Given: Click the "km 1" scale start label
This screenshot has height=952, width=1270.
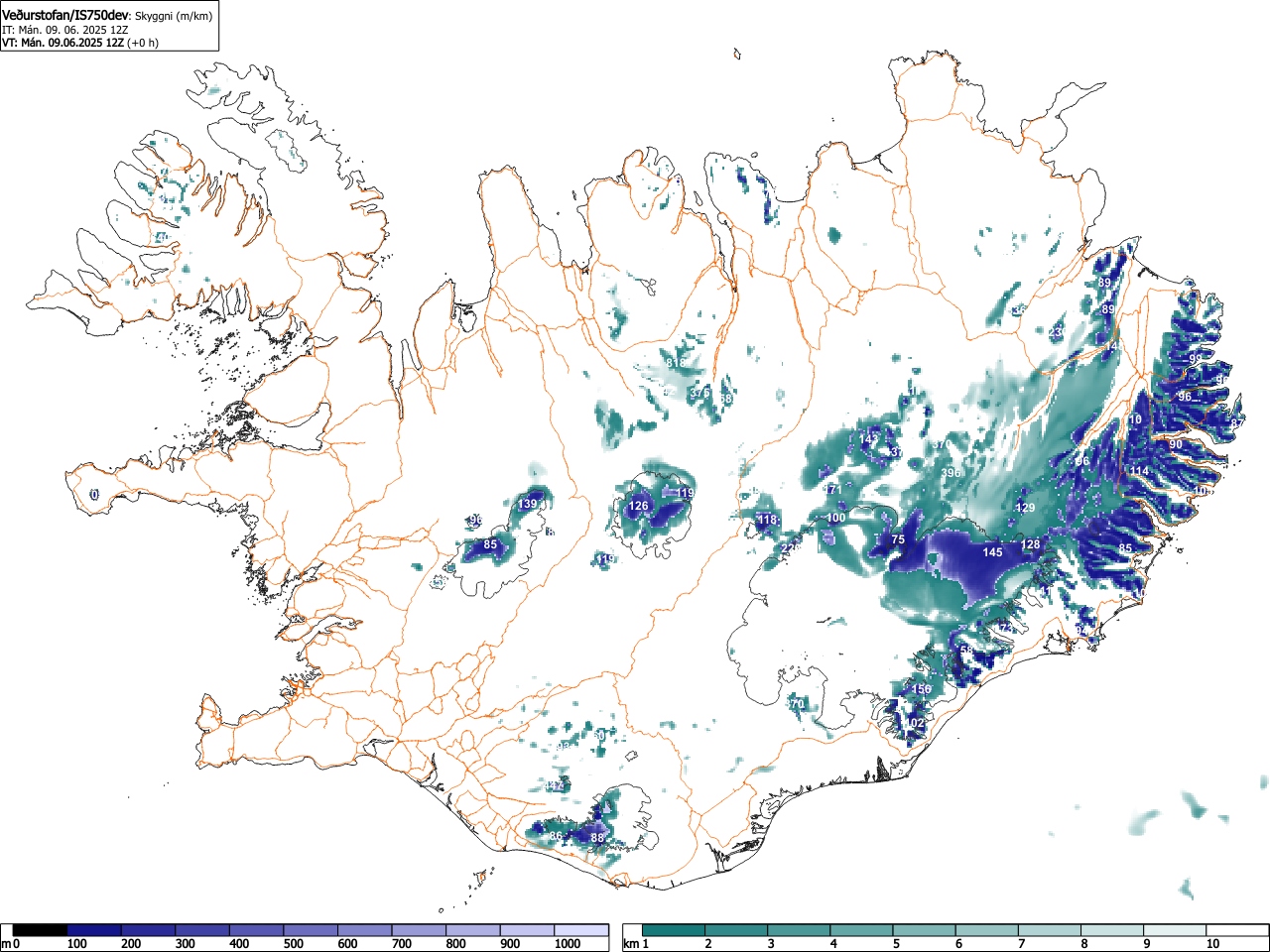Looking at the screenshot, I should coord(635,944).
